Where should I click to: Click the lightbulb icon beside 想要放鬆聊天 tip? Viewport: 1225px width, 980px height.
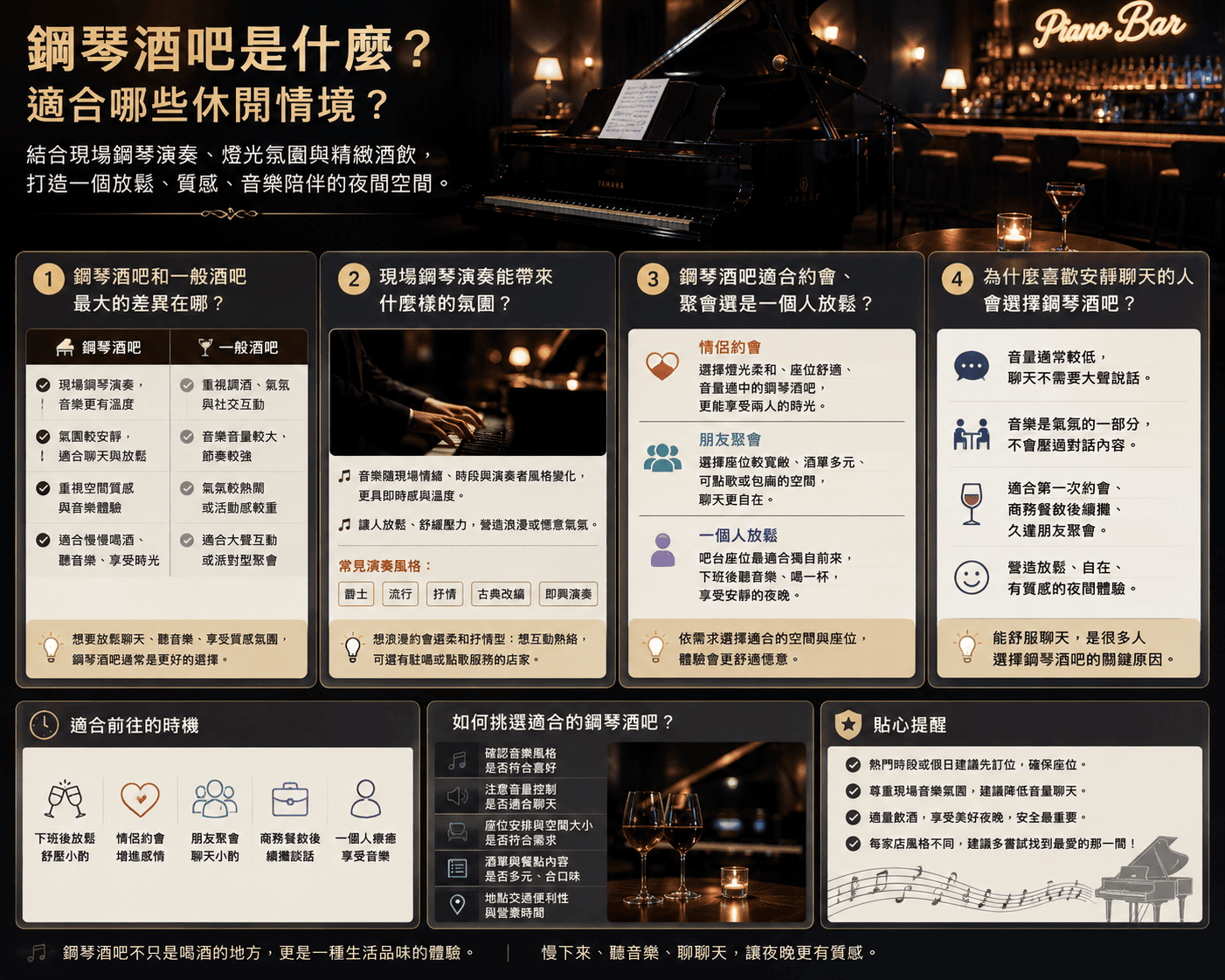pos(52,648)
